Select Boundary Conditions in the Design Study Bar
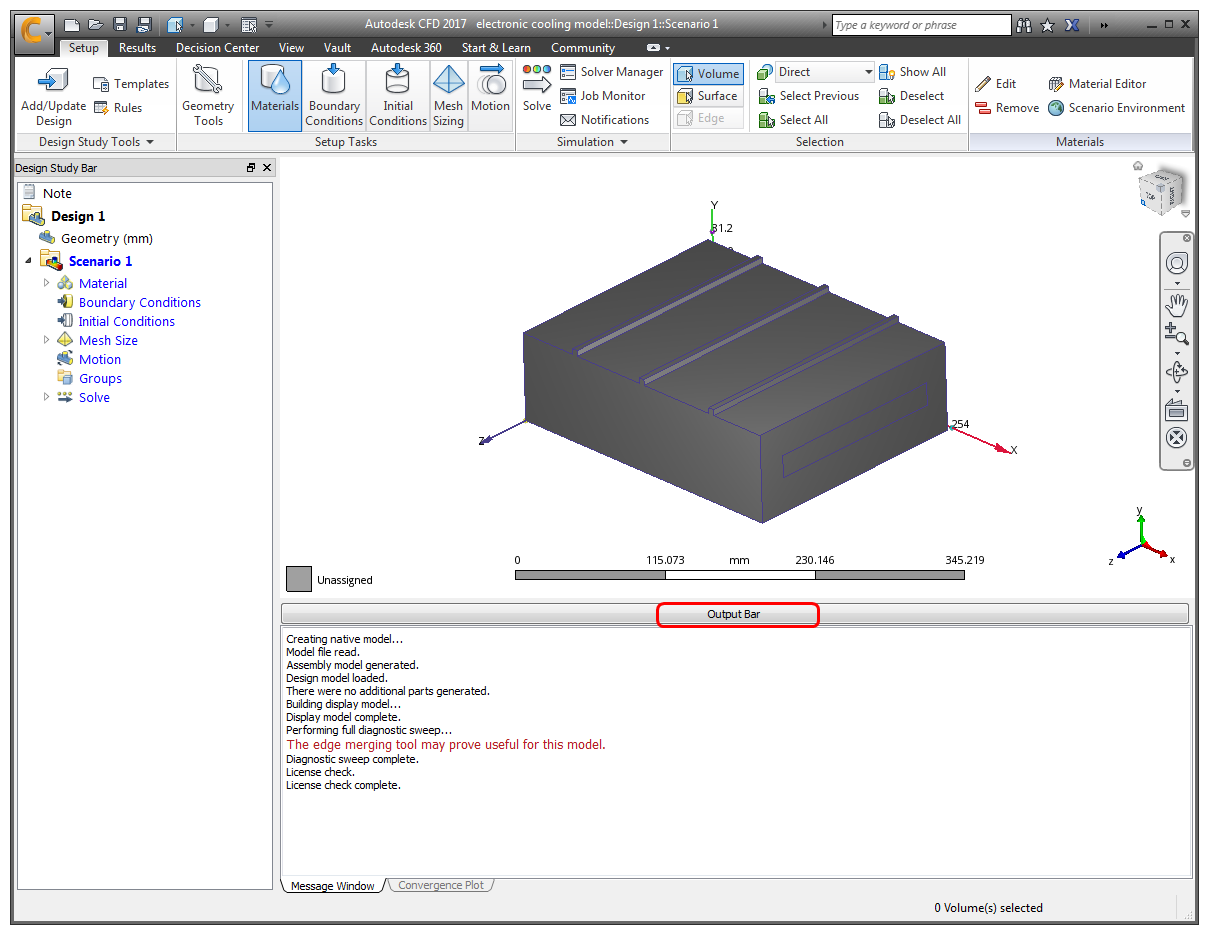Screen dimensions: 1209x935 (139, 302)
